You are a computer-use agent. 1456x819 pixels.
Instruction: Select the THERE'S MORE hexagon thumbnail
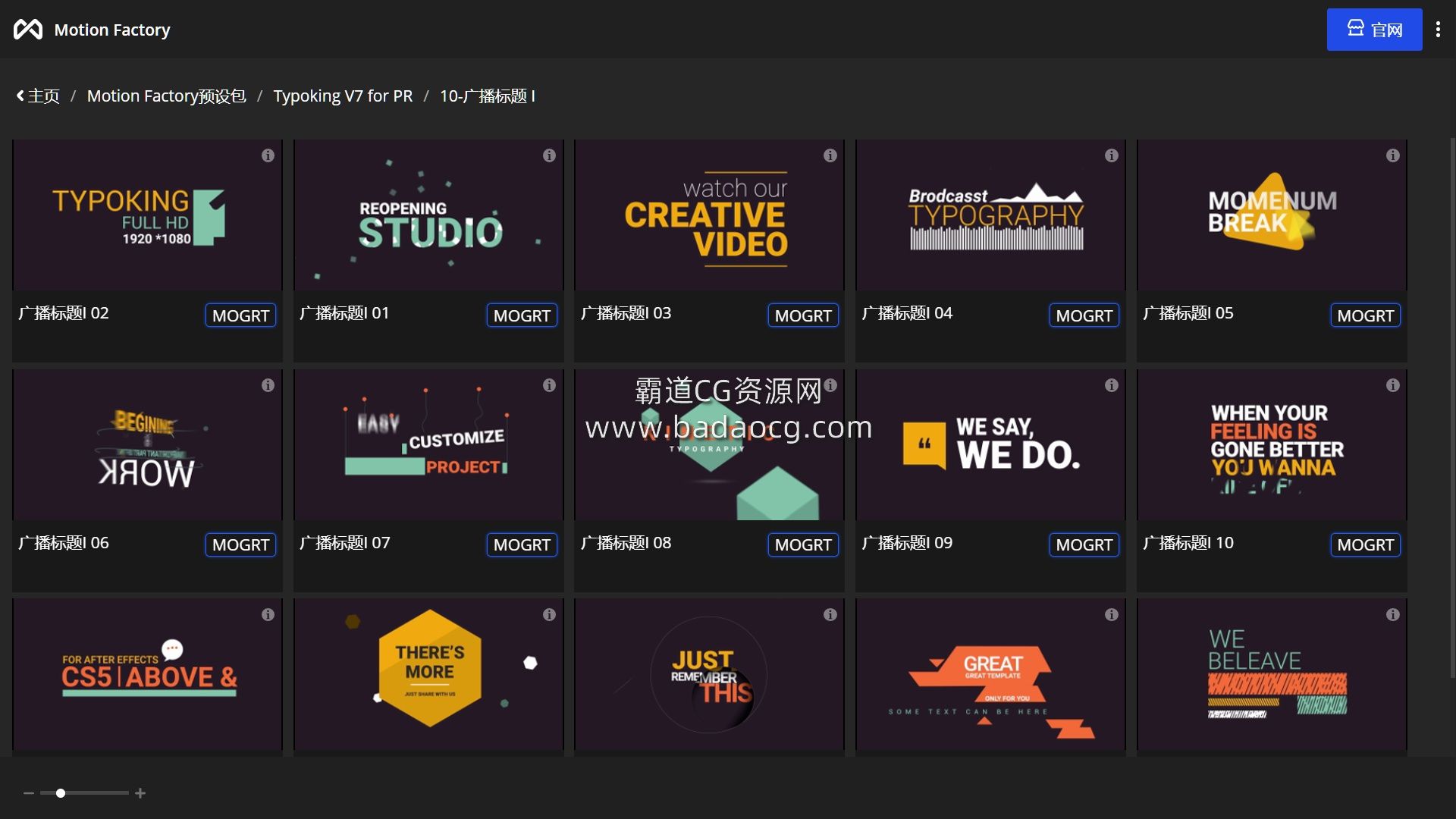(x=428, y=675)
